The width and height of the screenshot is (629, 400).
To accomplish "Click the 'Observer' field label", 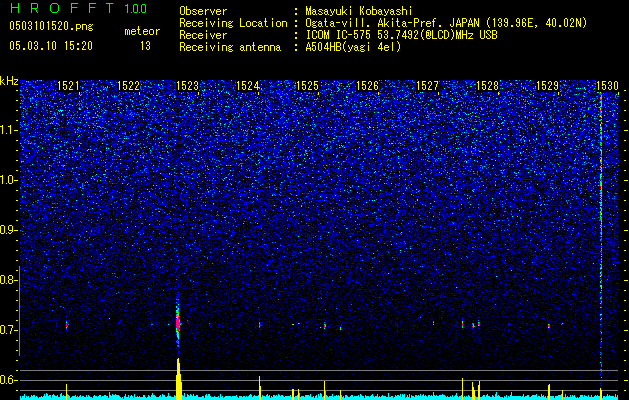I will 203,11.
